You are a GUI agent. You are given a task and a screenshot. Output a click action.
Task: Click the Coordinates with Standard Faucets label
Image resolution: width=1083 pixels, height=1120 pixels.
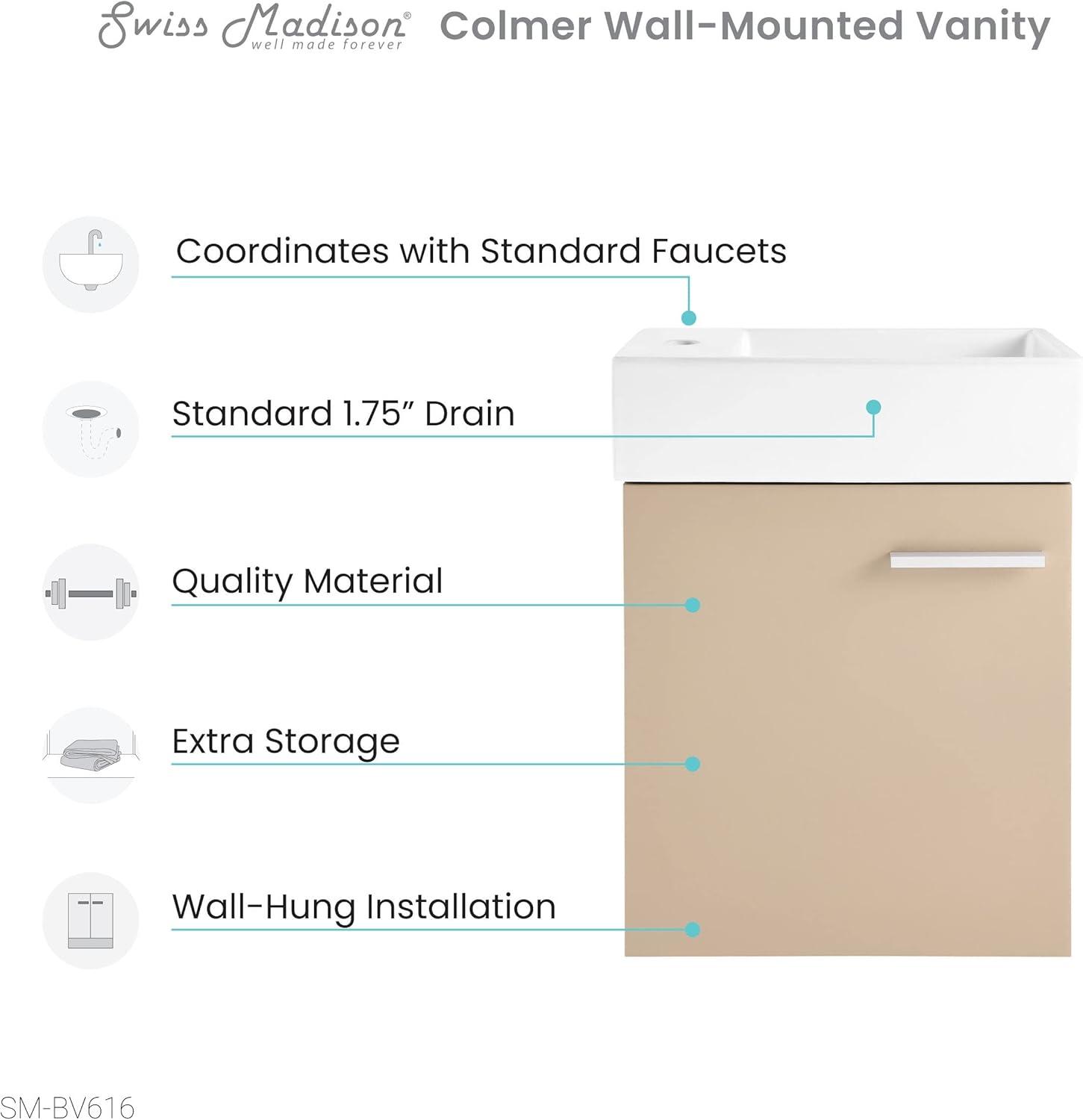[481, 251]
